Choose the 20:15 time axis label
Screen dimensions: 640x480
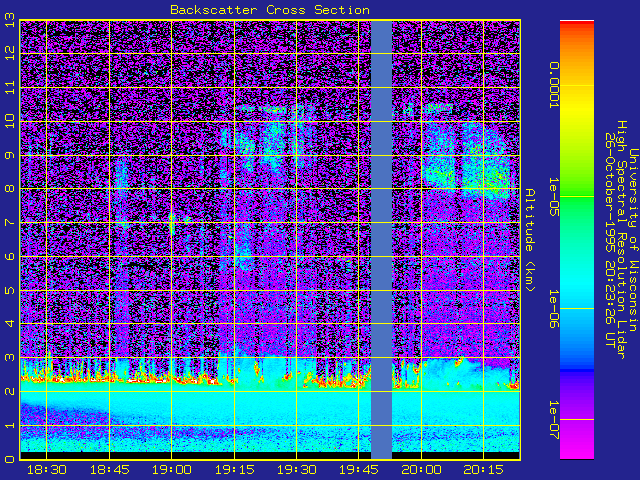484,470
